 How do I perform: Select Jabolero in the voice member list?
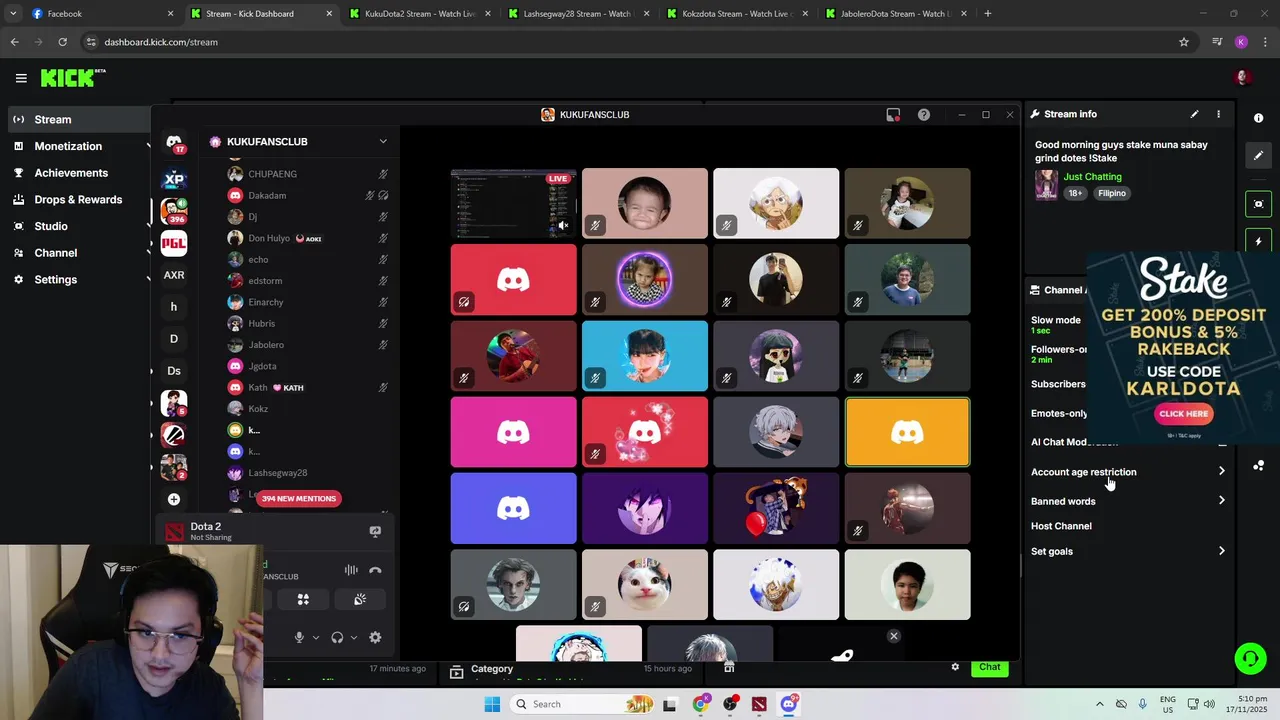[306, 345]
